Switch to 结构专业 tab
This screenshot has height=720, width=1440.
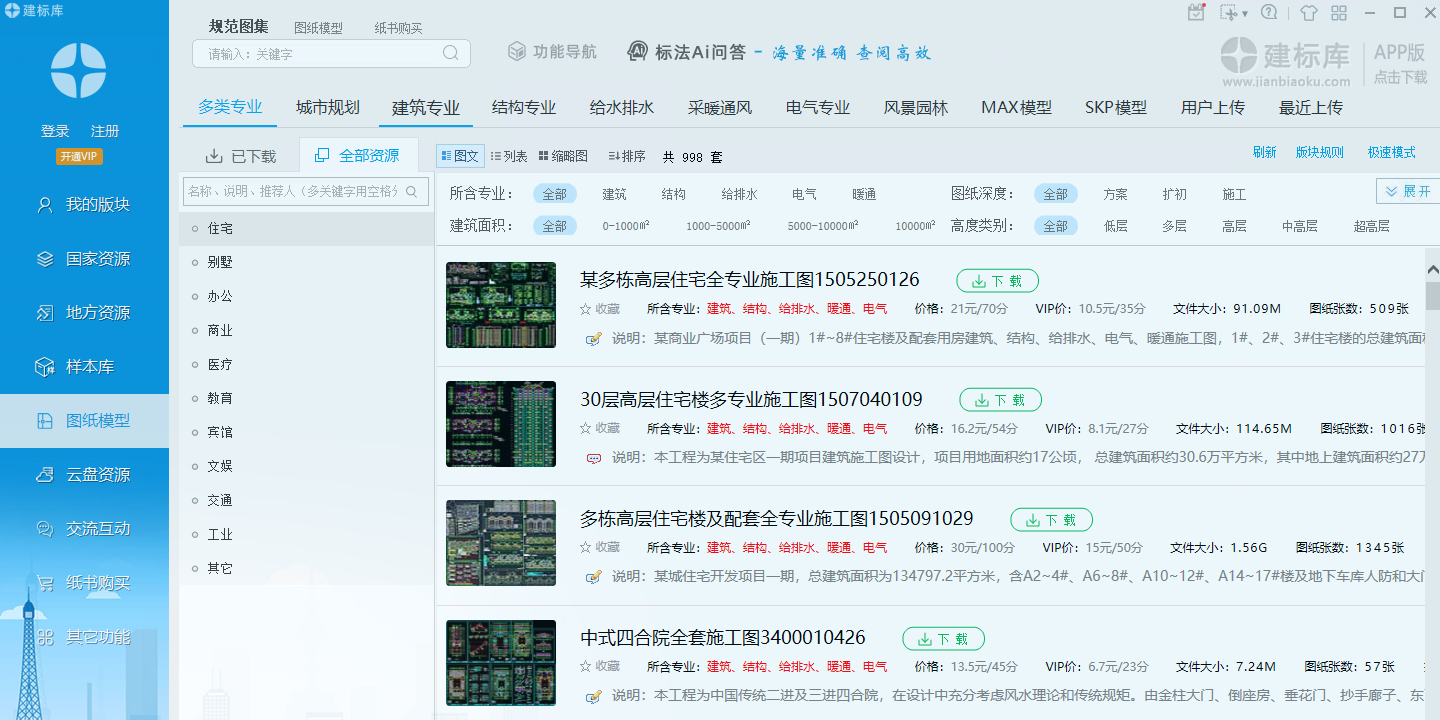click(x=524, y=108)
